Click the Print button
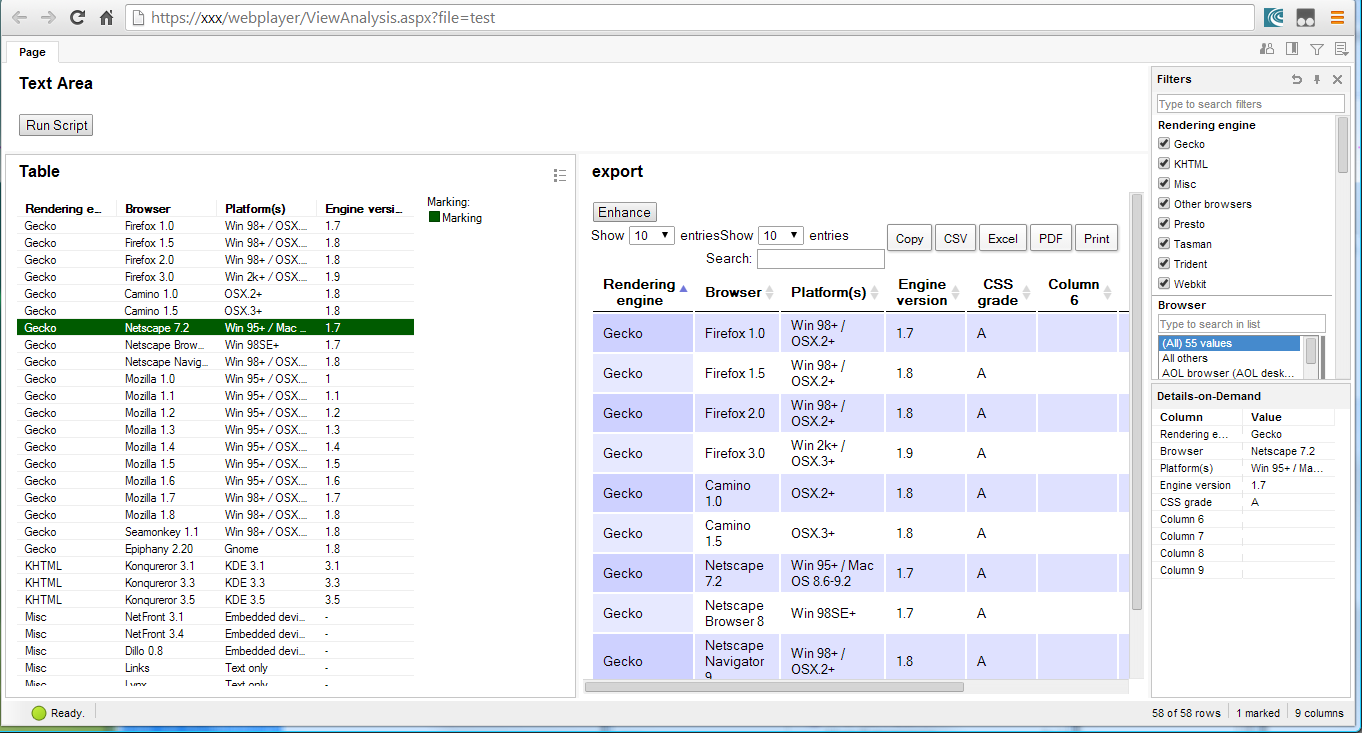Screen dimensions: 1362x733 [x=1096, y=238]
